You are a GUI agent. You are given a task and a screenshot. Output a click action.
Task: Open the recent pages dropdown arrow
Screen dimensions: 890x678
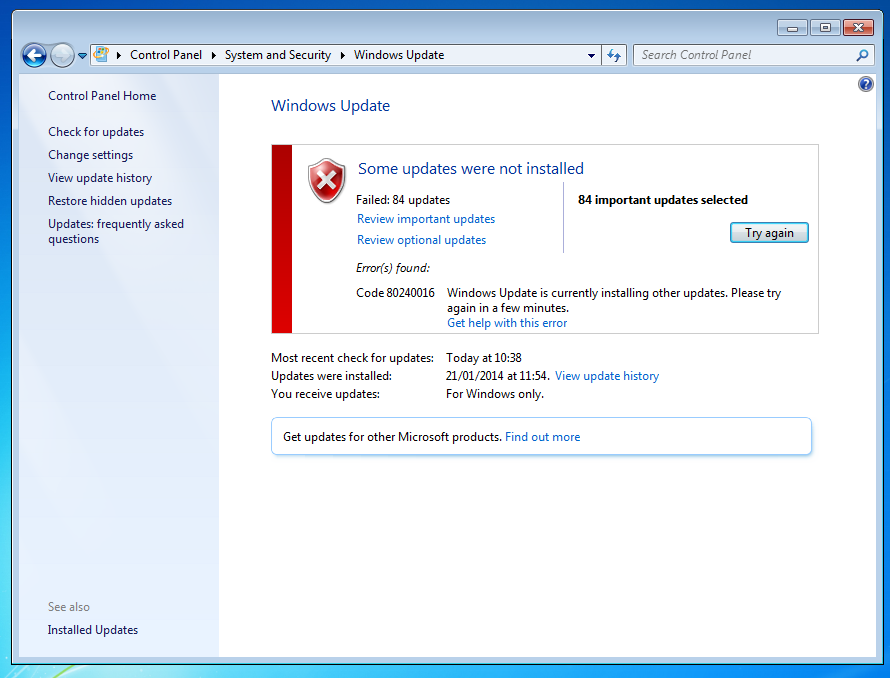tap(82, 57)
